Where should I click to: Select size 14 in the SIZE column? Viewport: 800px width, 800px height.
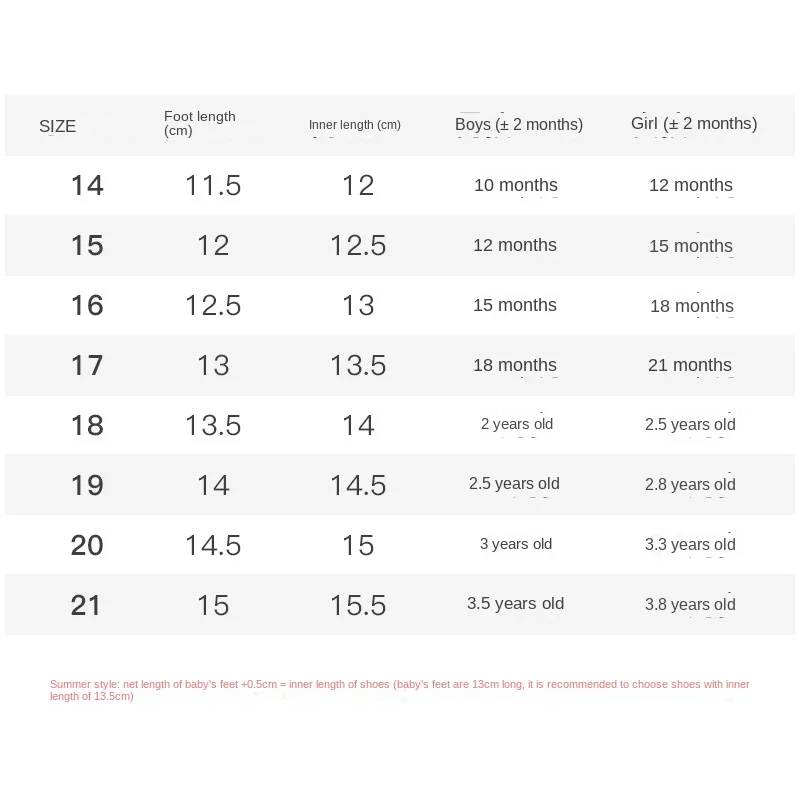click(87, 185)
